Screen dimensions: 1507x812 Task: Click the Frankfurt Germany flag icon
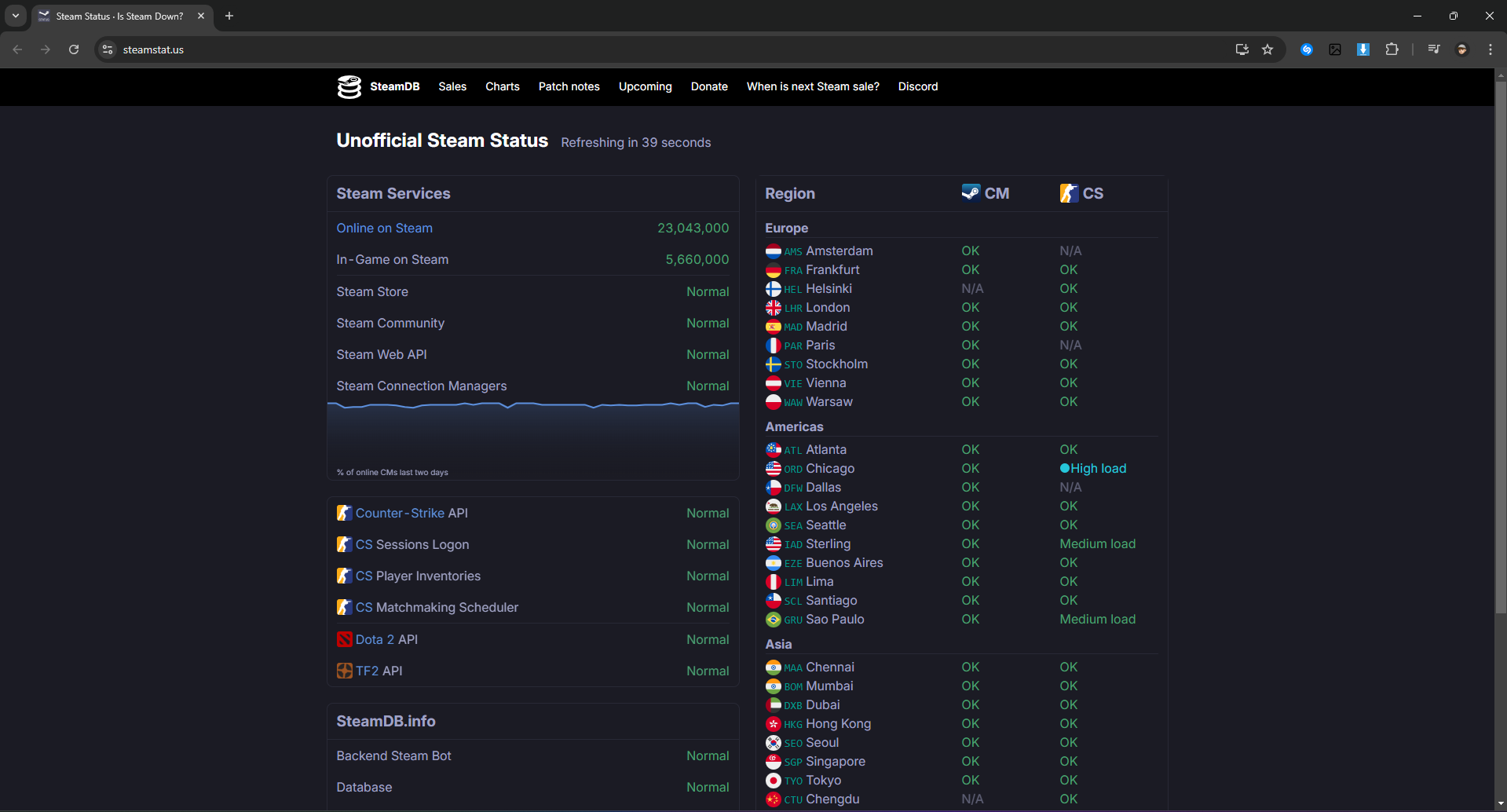pyautogui.click(x=774, y=270)
